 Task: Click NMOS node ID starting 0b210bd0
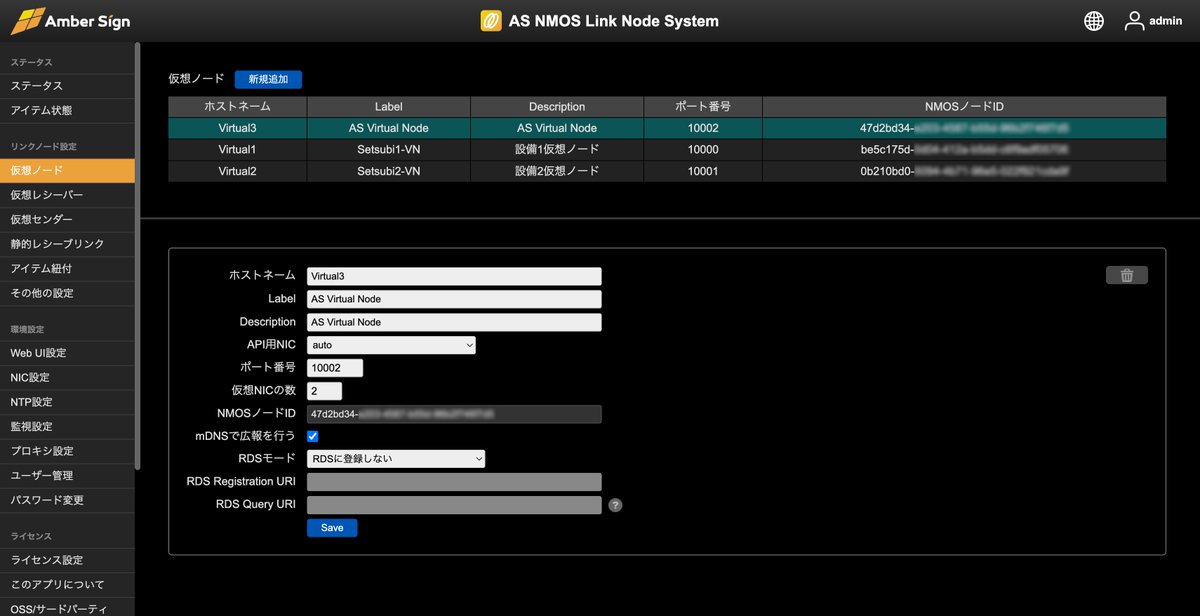point(964,171)
